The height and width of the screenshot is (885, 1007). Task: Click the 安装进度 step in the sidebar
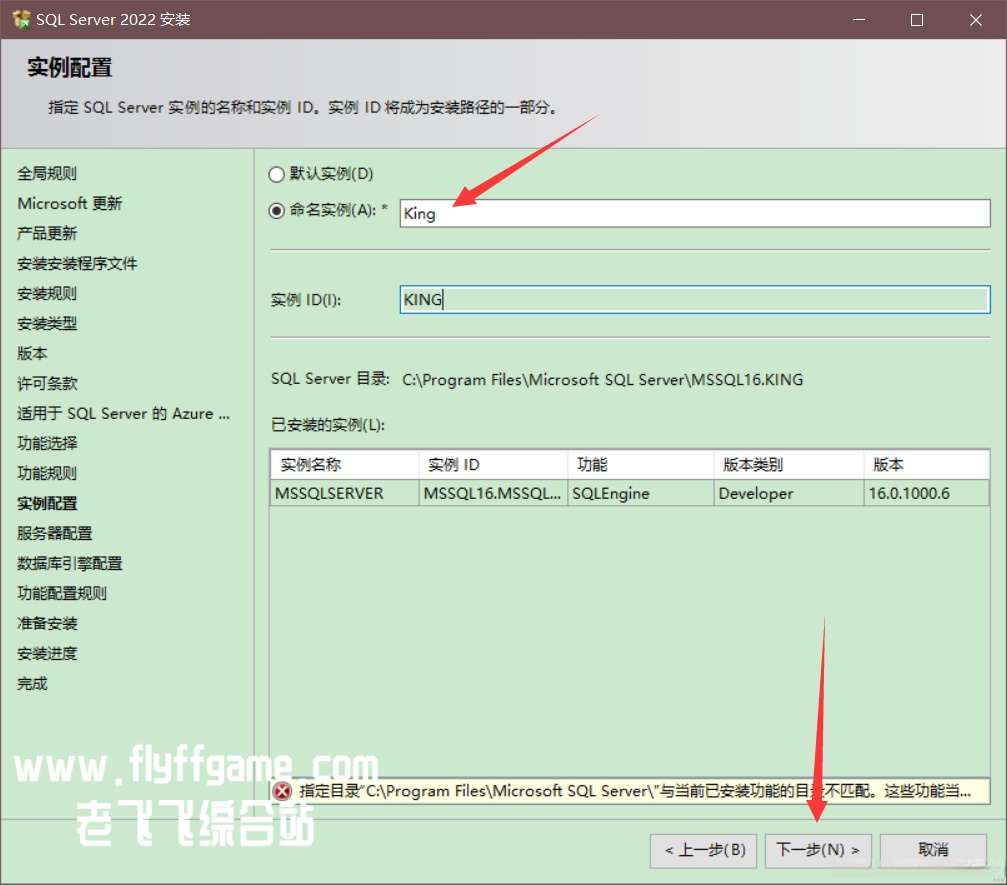click(x=47, y=653)
